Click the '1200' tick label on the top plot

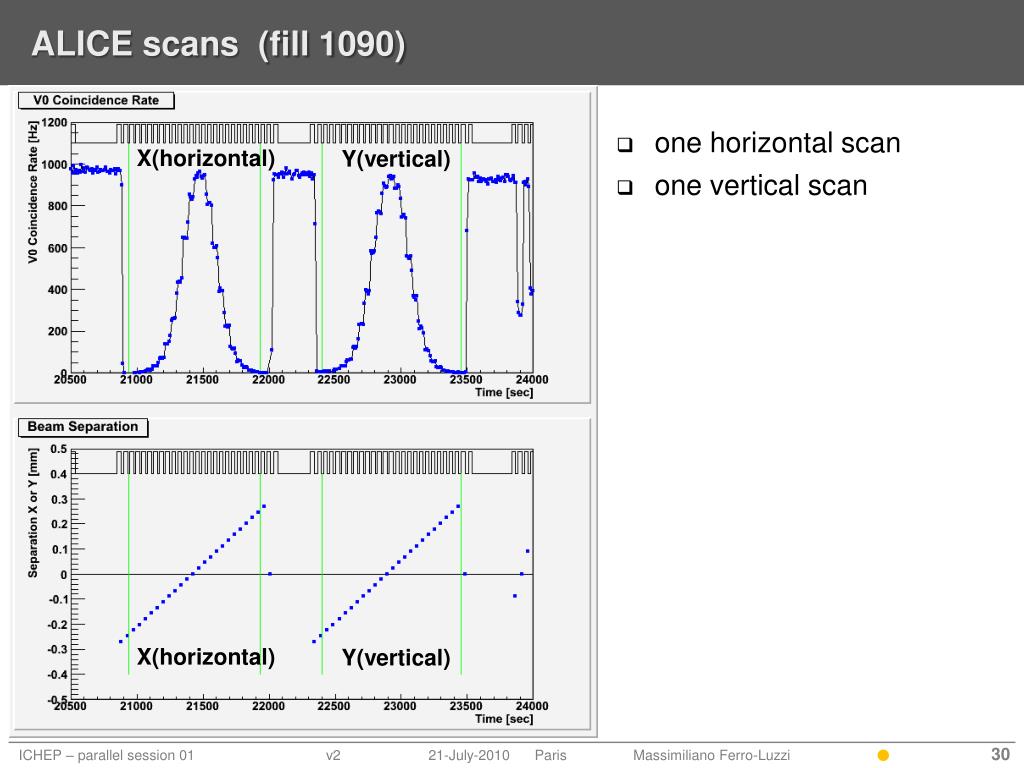coord(54,123)
